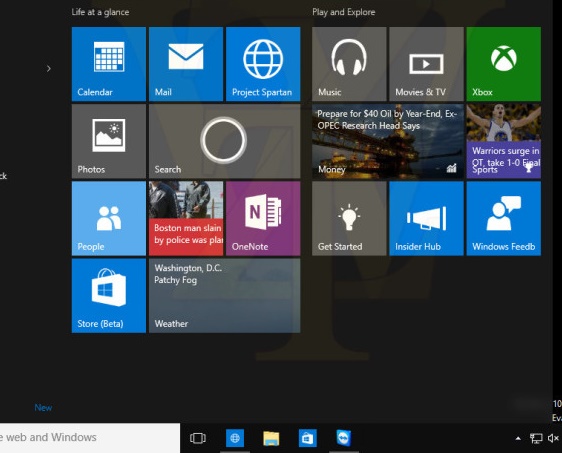The height and width of the screenshot is (454, 562).
Task: Open the Money news tile
Action: pos(388,141)
